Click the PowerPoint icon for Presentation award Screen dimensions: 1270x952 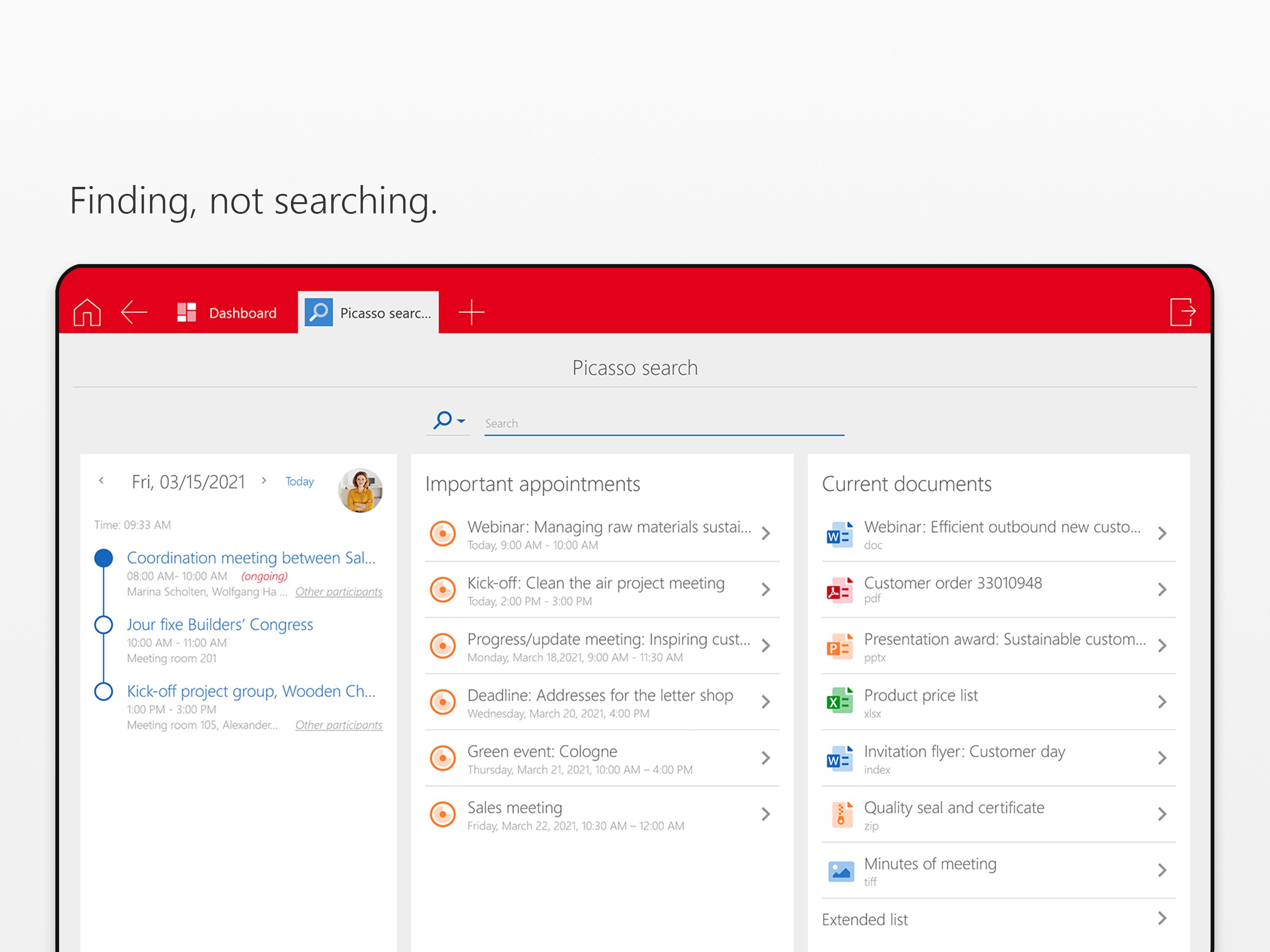[x=840, y=646]
